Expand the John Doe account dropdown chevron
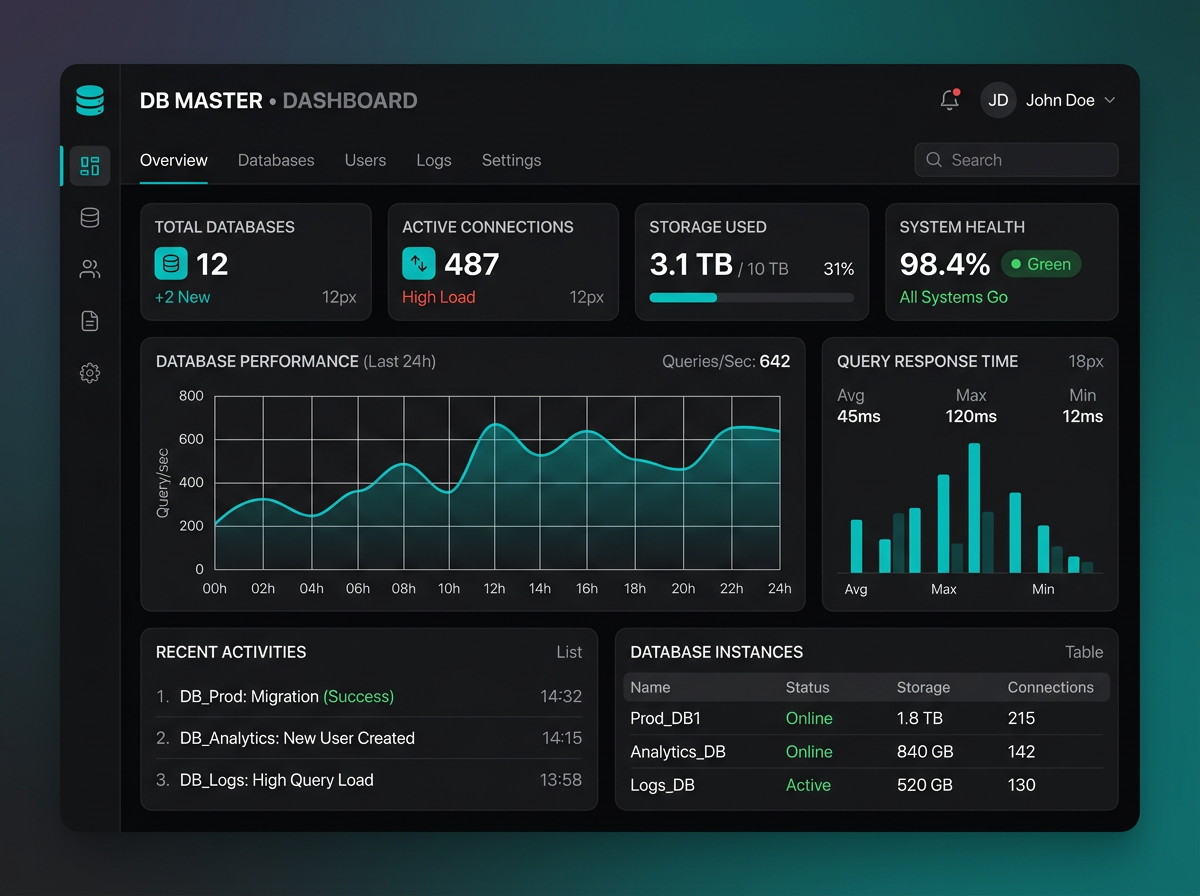 (1109, 101)
